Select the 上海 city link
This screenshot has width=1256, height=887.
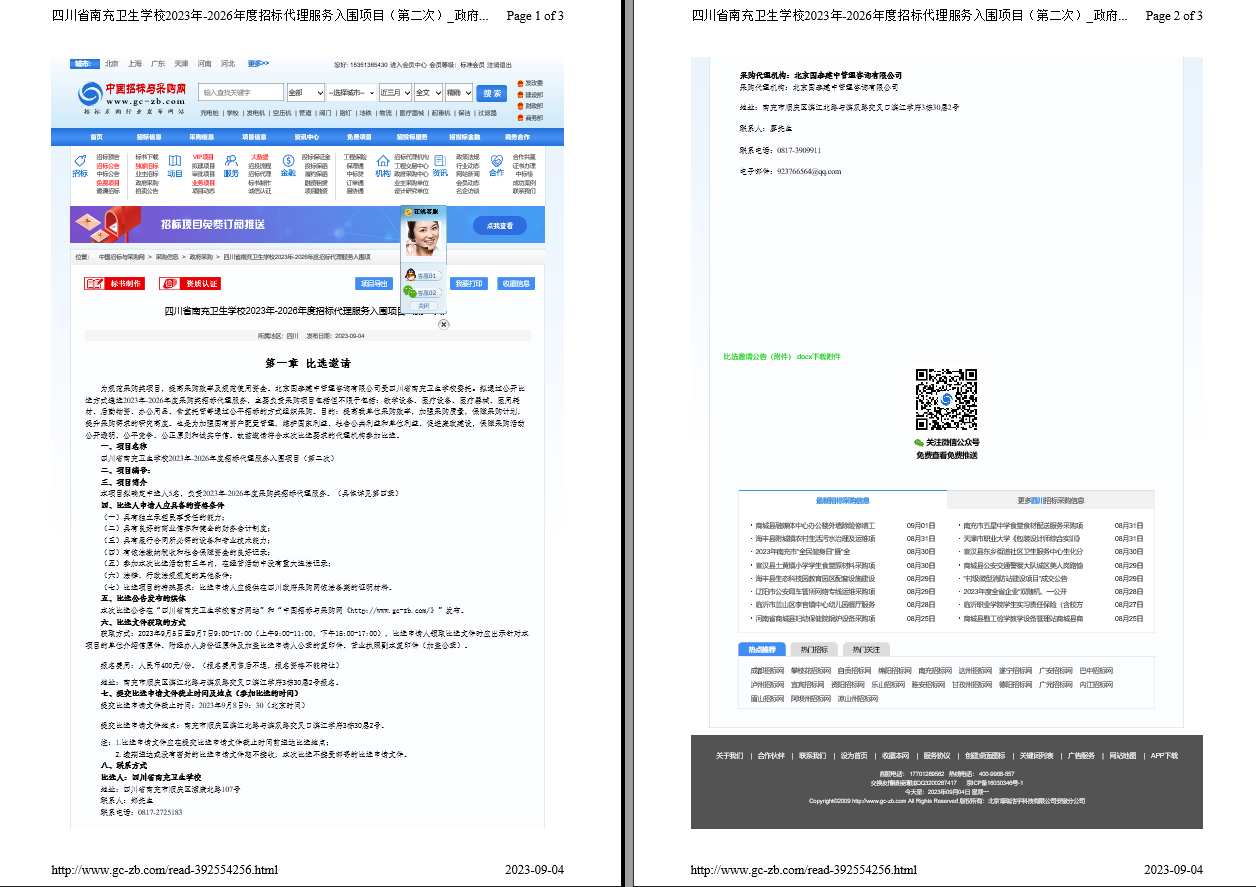[x=135, y=64]
